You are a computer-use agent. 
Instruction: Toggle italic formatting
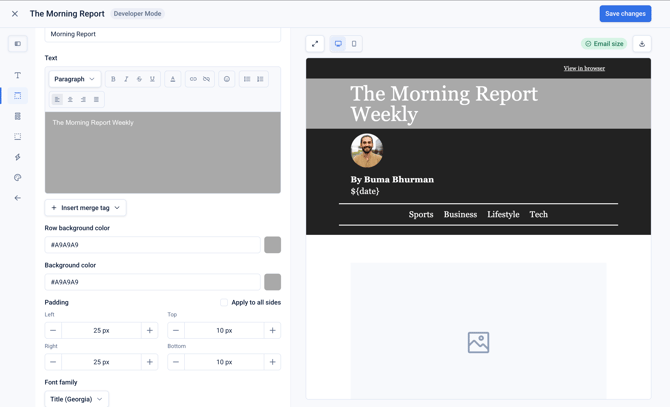126,79
